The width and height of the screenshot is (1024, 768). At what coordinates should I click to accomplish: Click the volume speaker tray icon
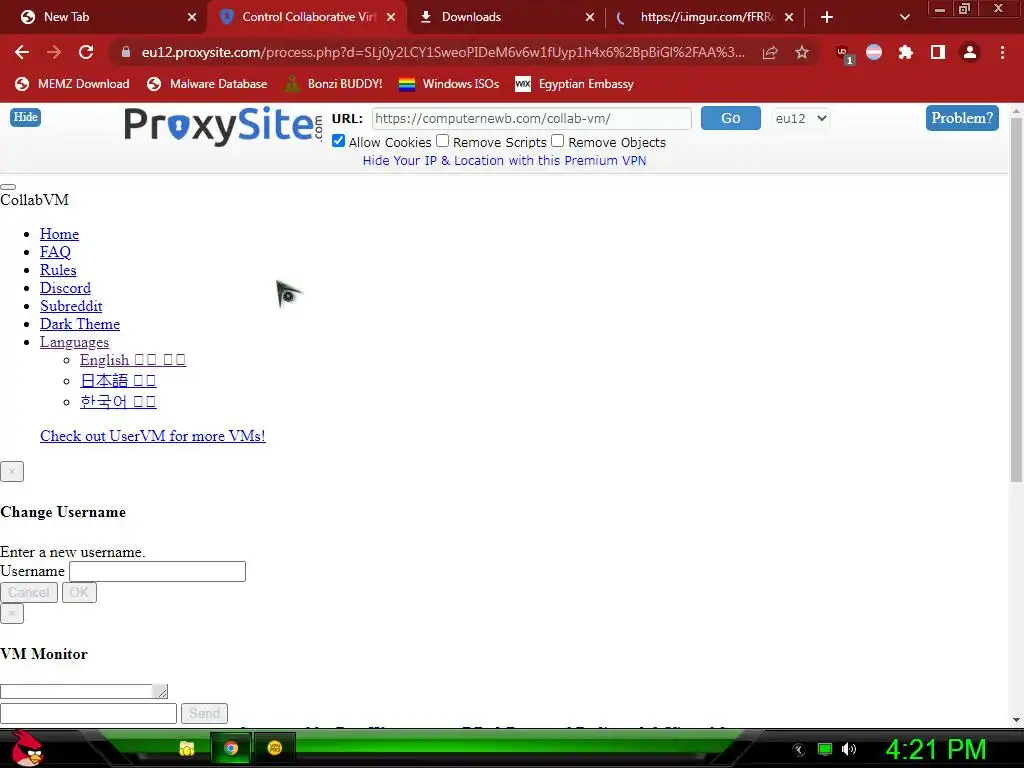coord(849,749)
